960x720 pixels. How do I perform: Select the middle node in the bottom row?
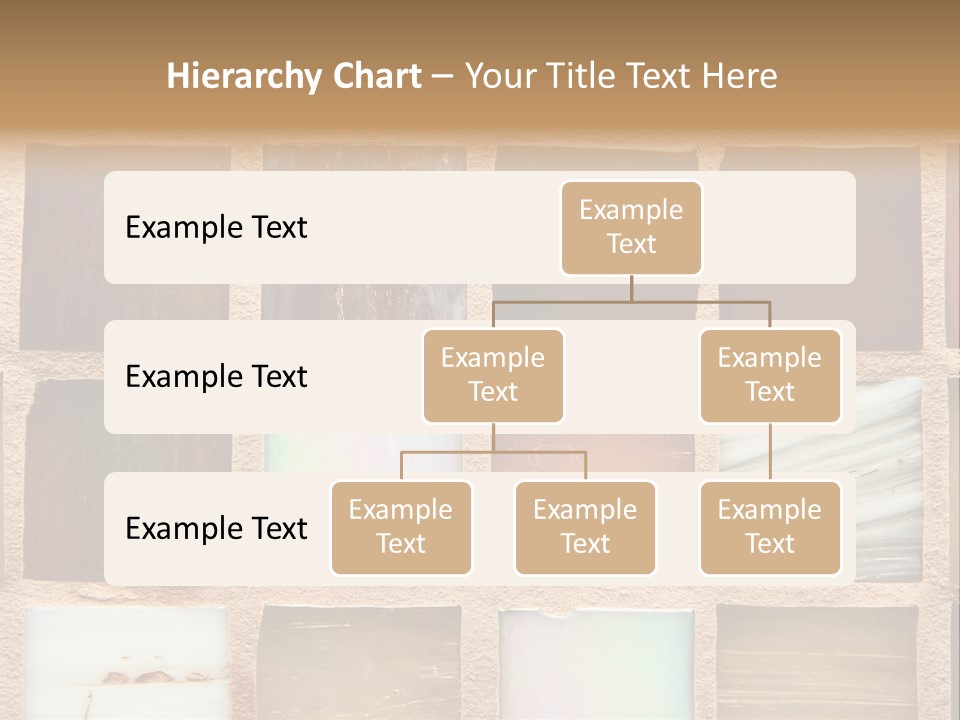[x=585, y=528]
